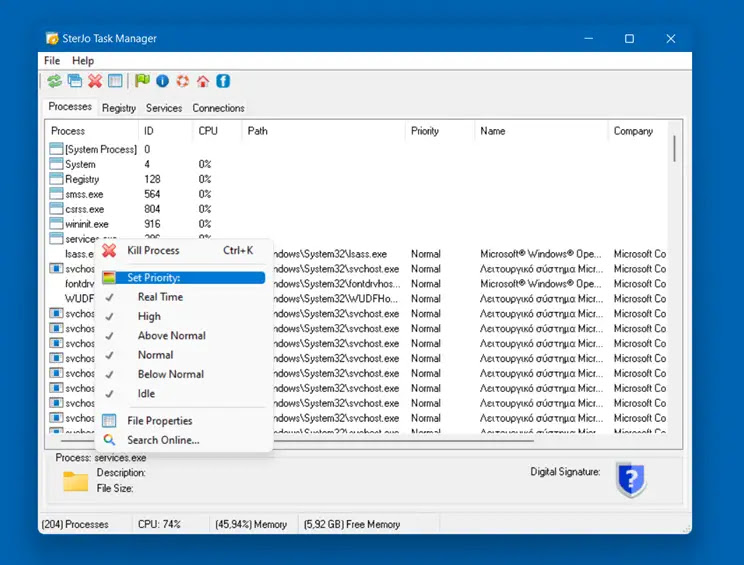Click the green flag toolbar icon
Screen dimensions: 744x565
pyautogui.click(x=142, y=81)
